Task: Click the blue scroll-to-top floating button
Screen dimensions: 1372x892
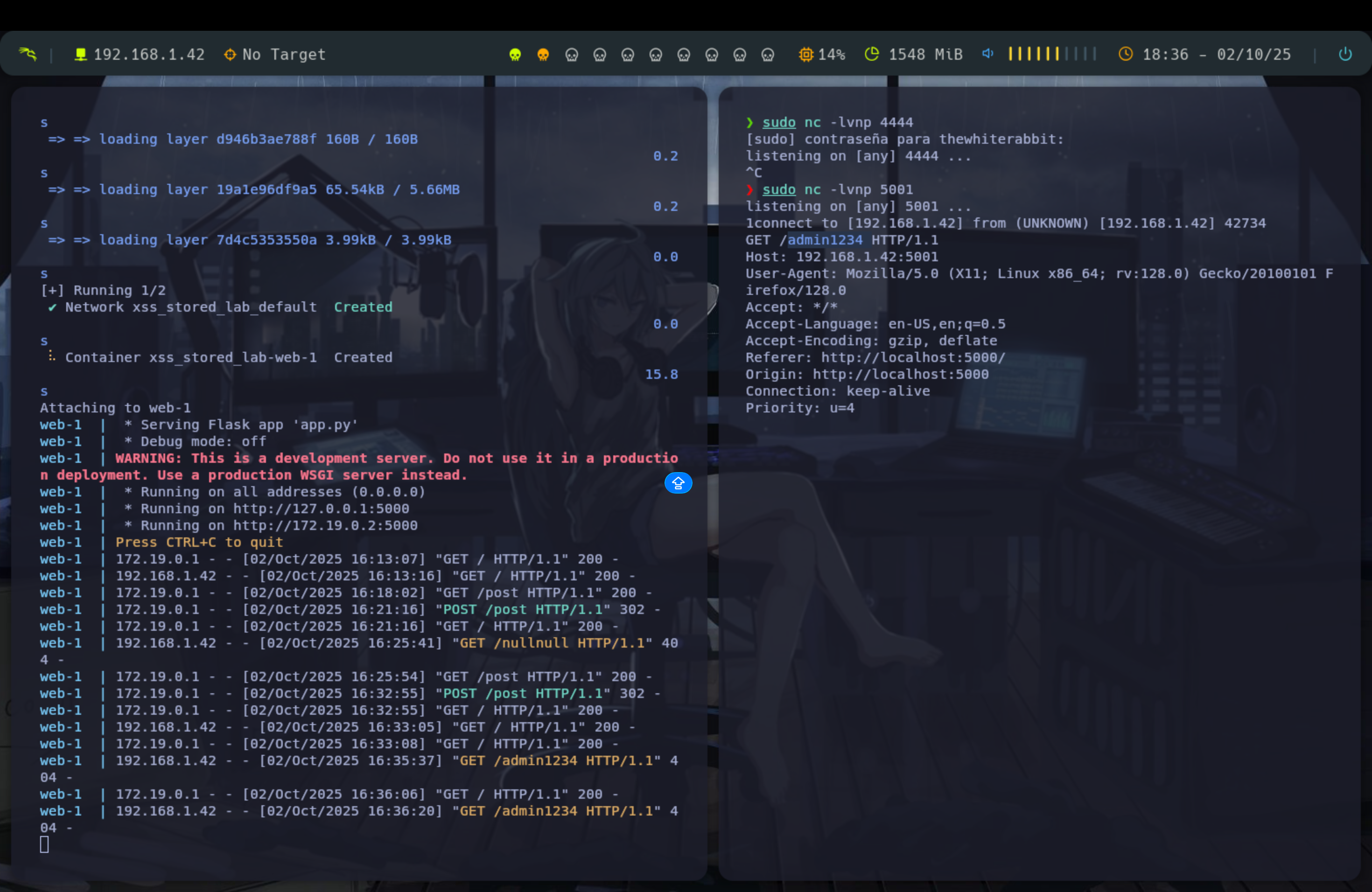Action: (678, 483)
